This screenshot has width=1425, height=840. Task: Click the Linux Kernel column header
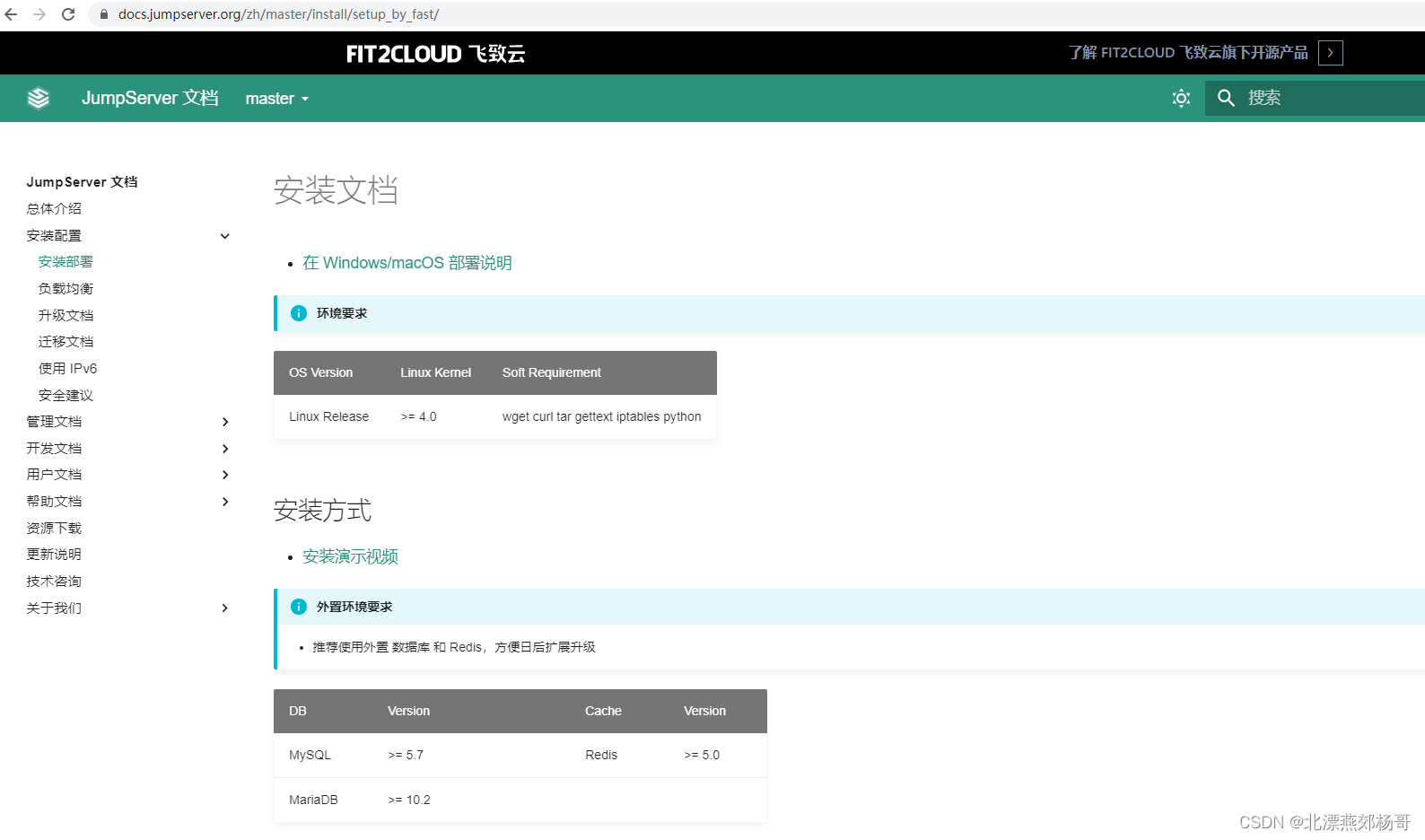coord(435,372)
